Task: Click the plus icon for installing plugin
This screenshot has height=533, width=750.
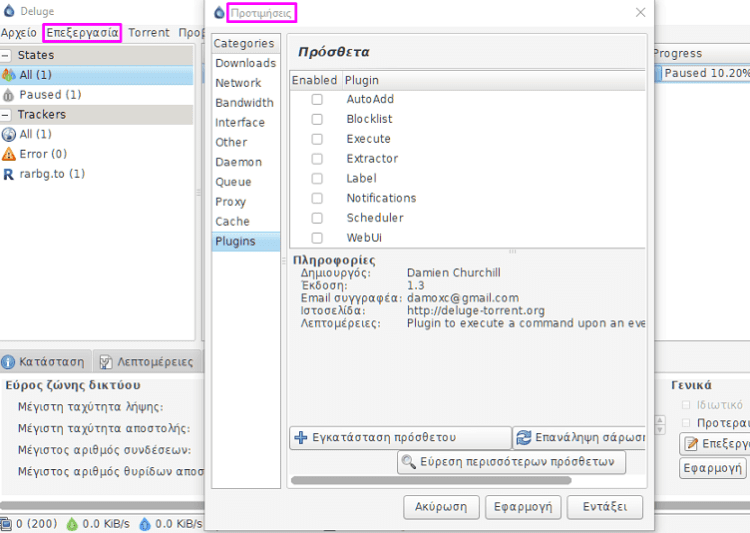Action: coord(300,437)
